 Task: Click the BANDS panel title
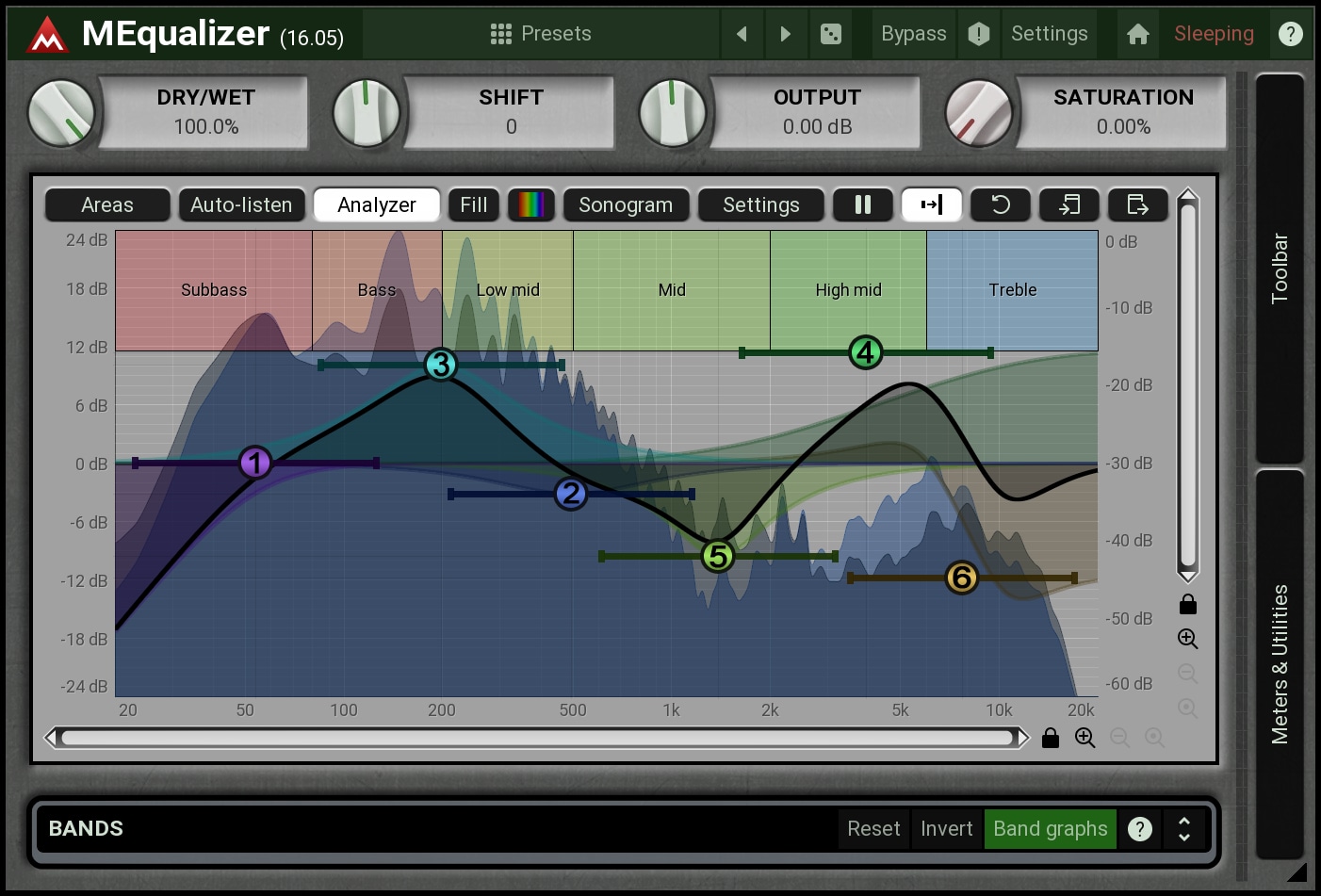(x=86, y=829)
